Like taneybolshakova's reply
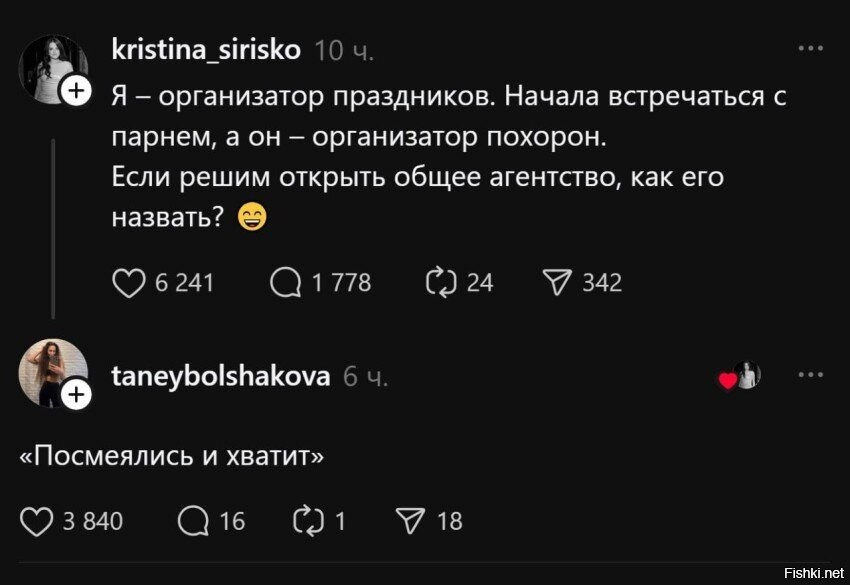The image size is (850, 585). tap(37, 521)
